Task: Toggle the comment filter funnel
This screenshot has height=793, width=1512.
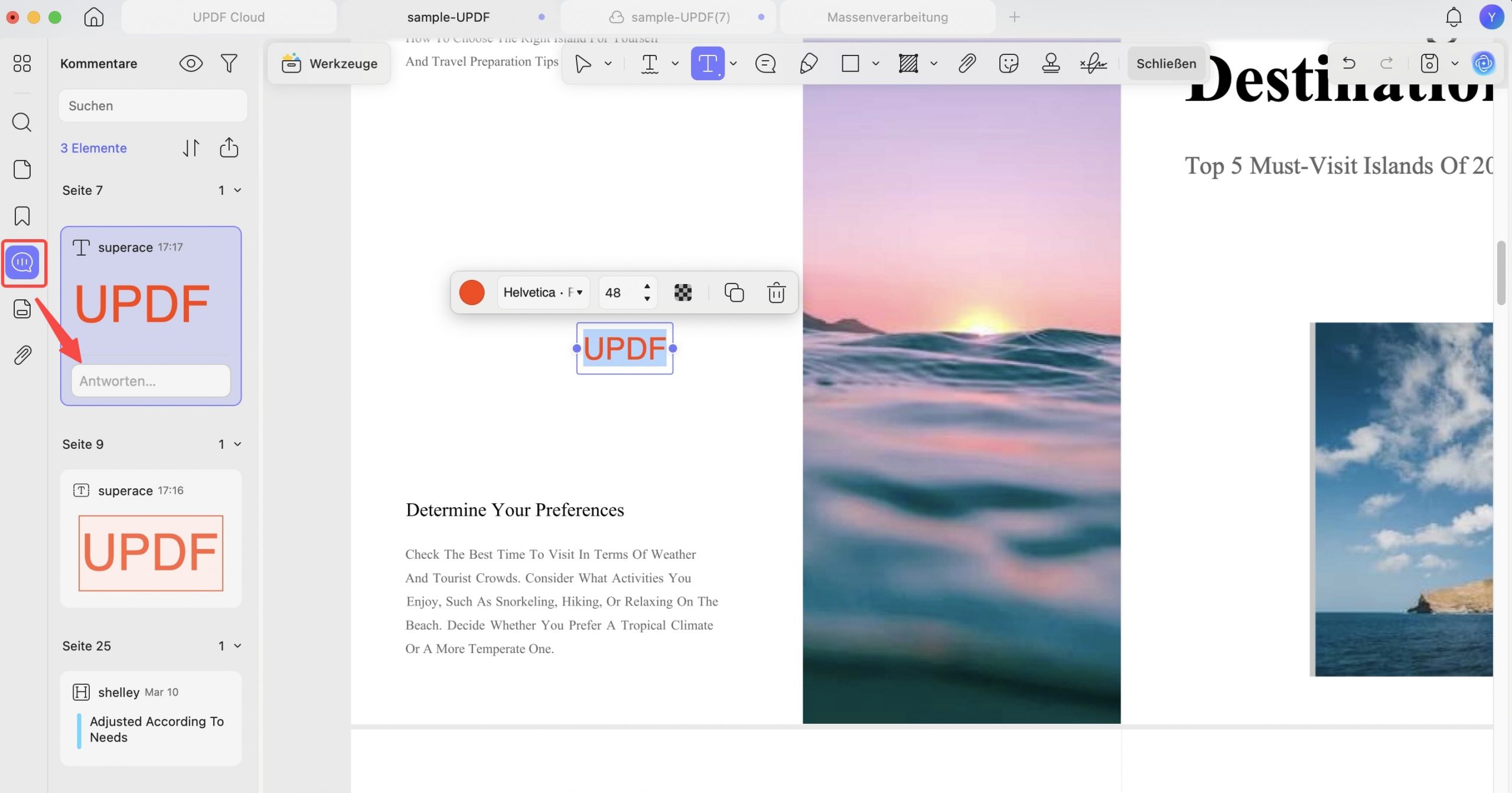Action: pyautogui.click(x=229, y=63)
